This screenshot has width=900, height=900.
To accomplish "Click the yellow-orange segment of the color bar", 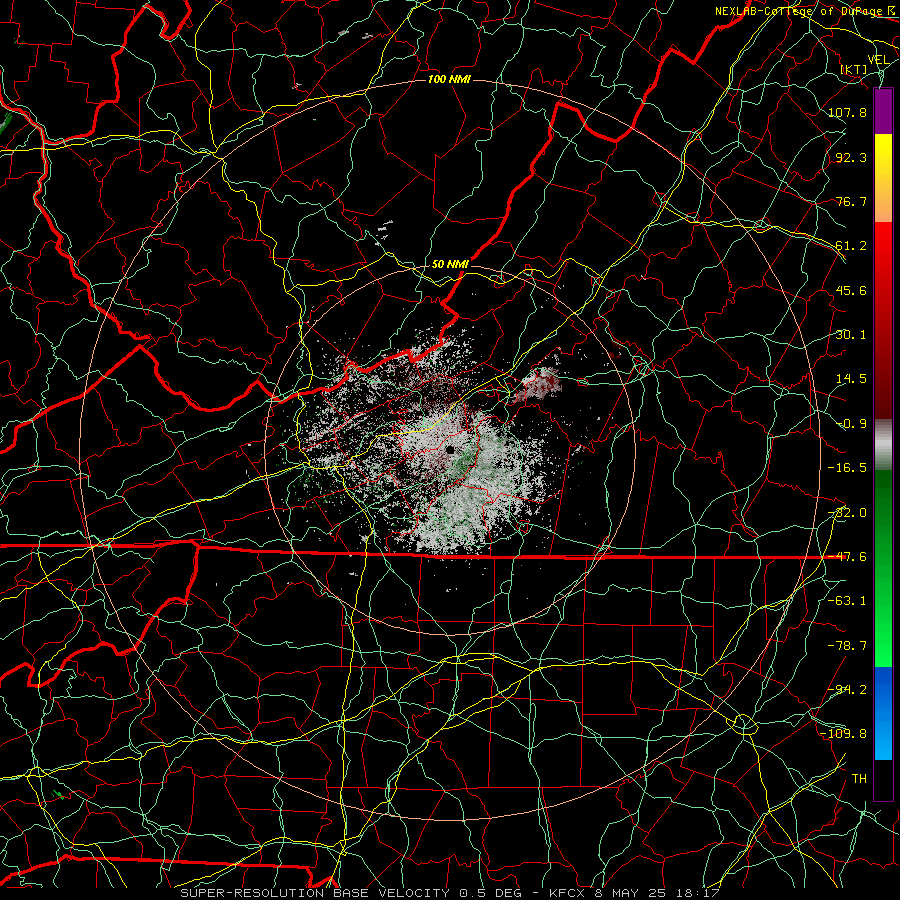I will click(883, 178).
